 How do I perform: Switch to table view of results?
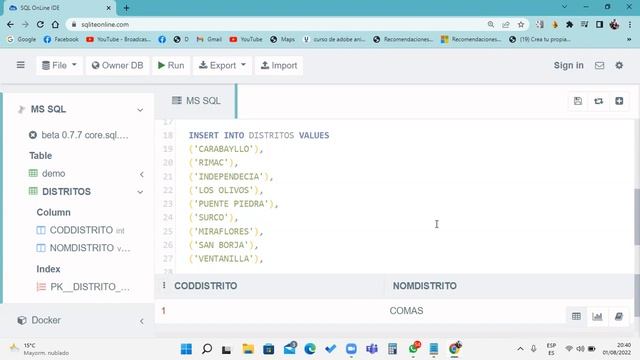coord(576,316)
